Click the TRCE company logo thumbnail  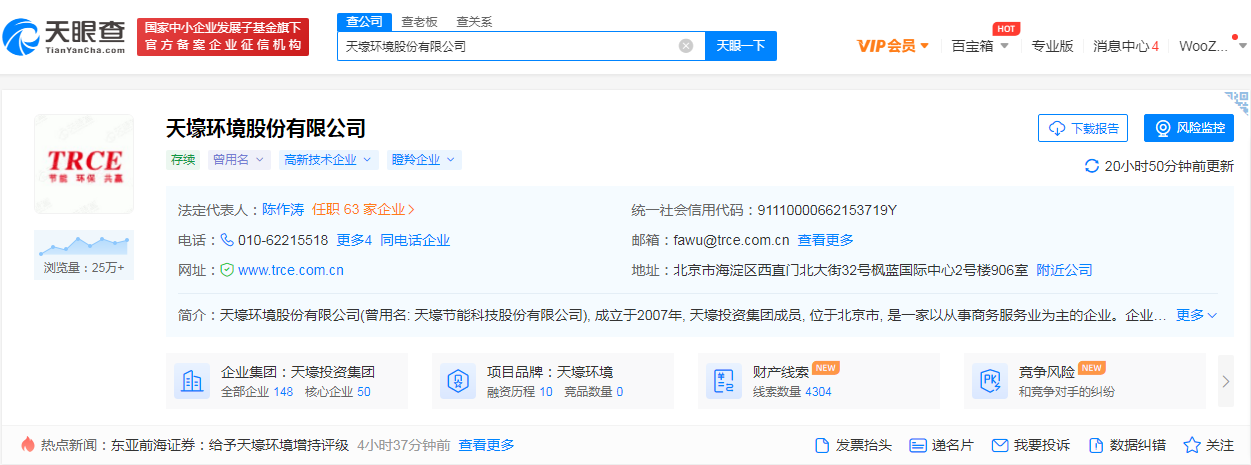pos(84,163)
